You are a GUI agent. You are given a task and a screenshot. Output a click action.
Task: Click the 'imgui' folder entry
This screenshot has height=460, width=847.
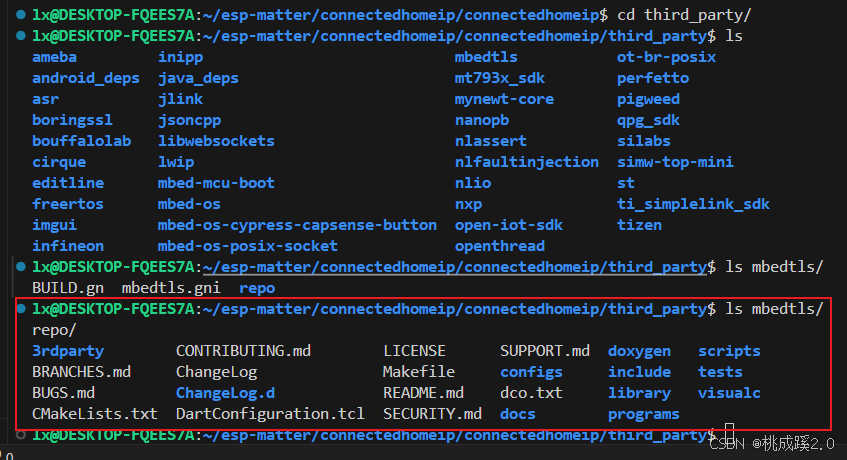click(54, 225)
